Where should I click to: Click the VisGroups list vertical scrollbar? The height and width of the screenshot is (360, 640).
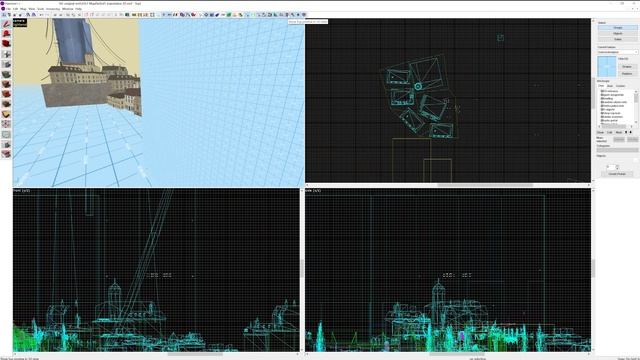[636, 108]
